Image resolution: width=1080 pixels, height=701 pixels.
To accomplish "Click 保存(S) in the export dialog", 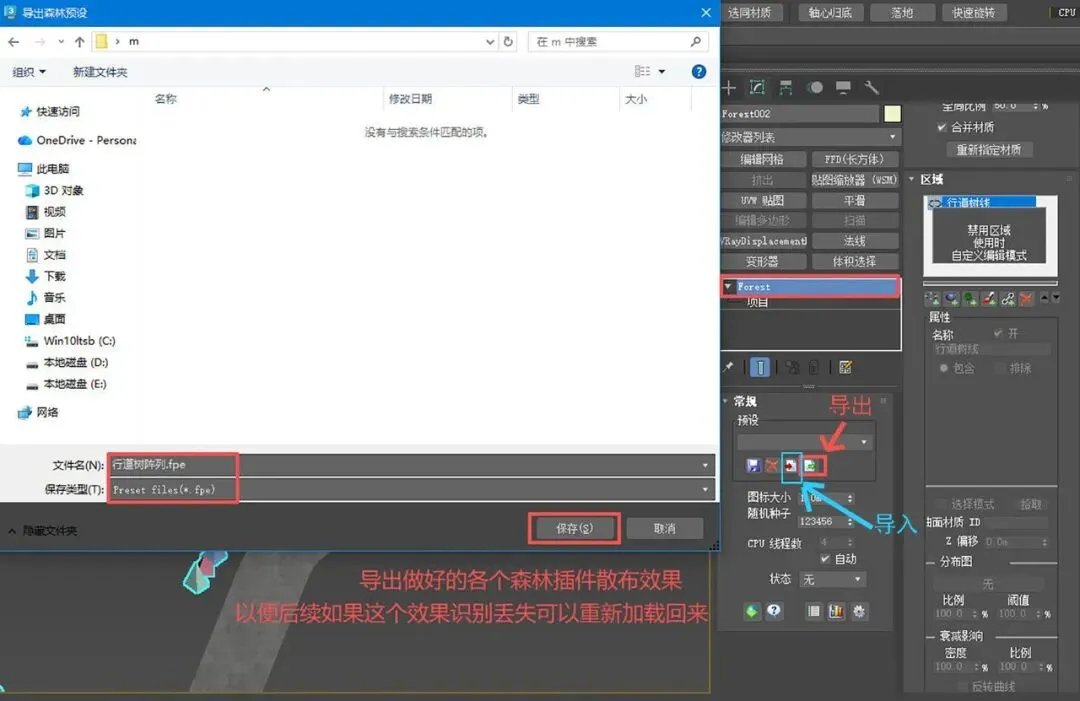I will coord(574,528).
